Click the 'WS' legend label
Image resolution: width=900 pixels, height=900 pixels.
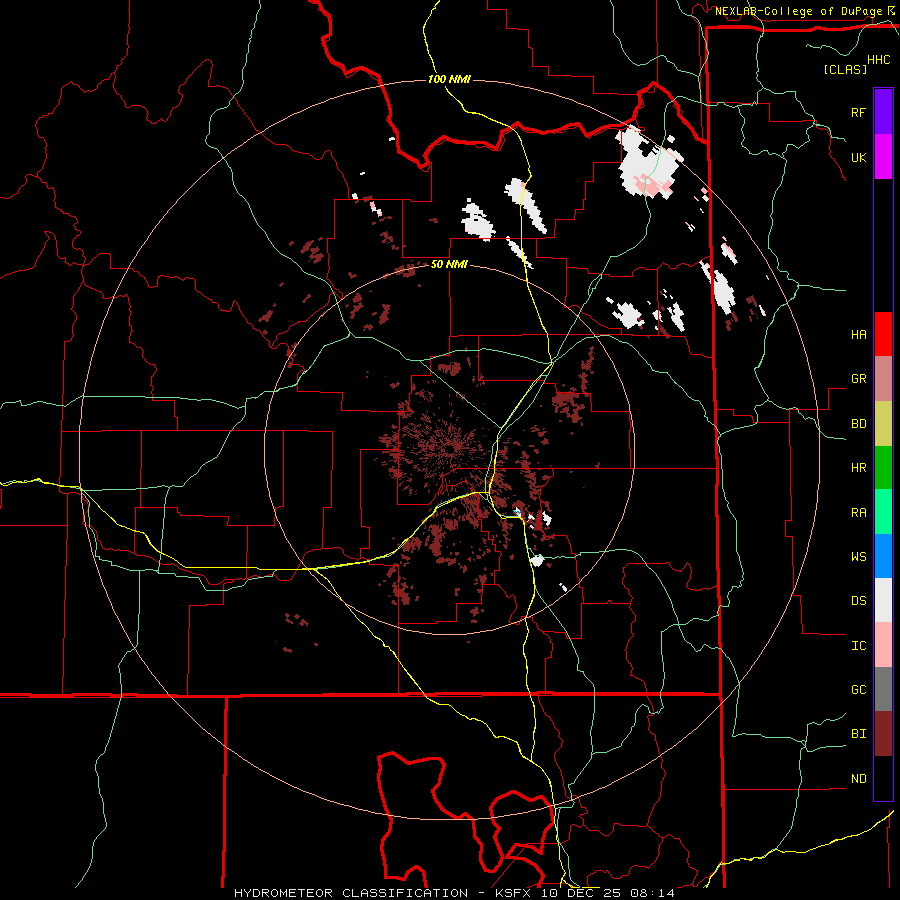click(x=858, y=556)
